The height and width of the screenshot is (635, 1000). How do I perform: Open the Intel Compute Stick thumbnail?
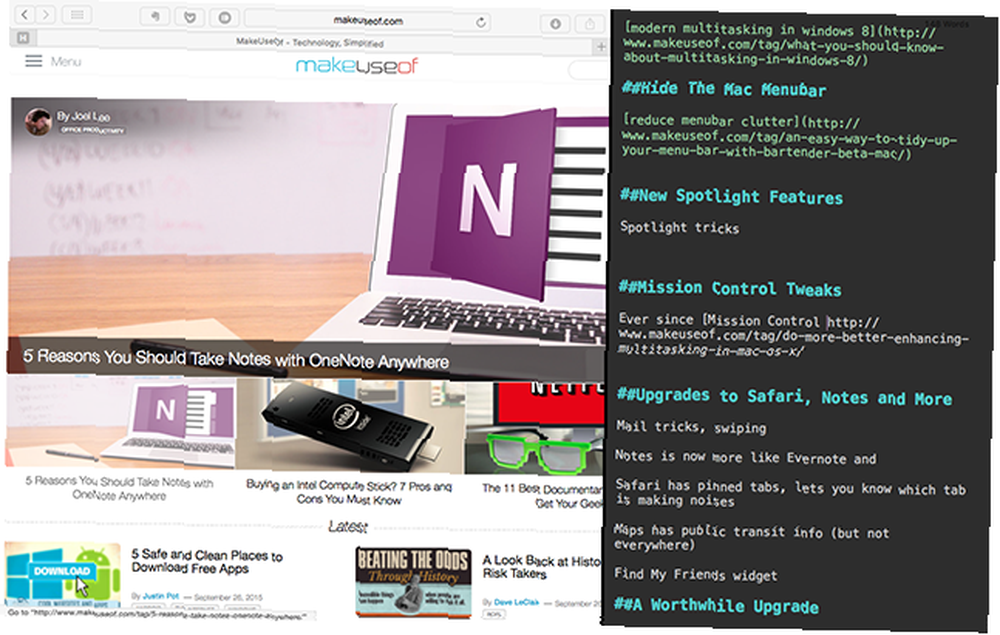click(350, 426)
